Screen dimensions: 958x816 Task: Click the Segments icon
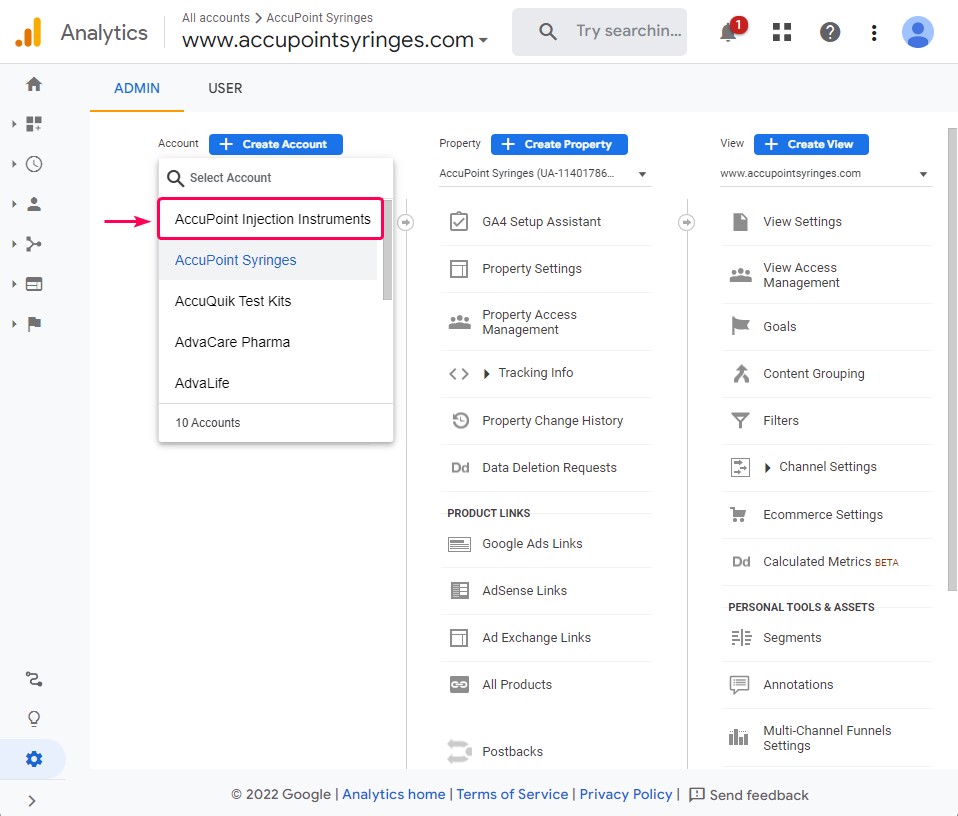point(741,637)
